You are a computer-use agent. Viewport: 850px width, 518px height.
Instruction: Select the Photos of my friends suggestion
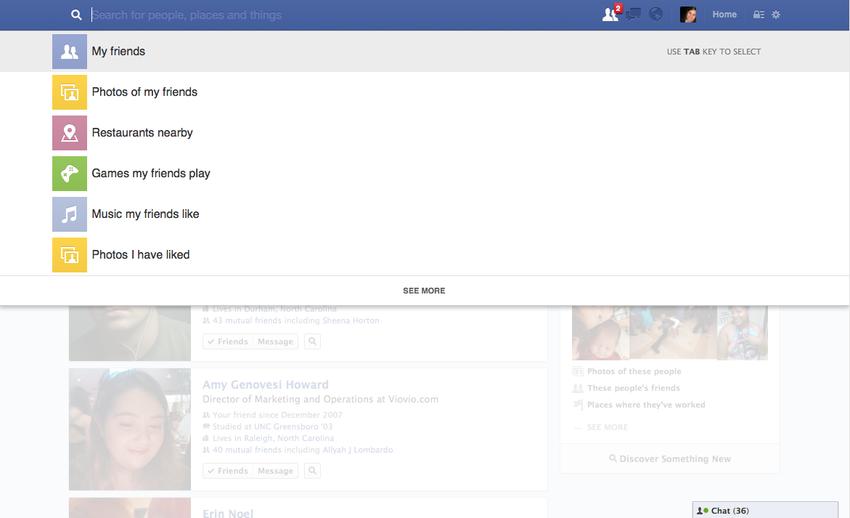click(x=144, y=92)
